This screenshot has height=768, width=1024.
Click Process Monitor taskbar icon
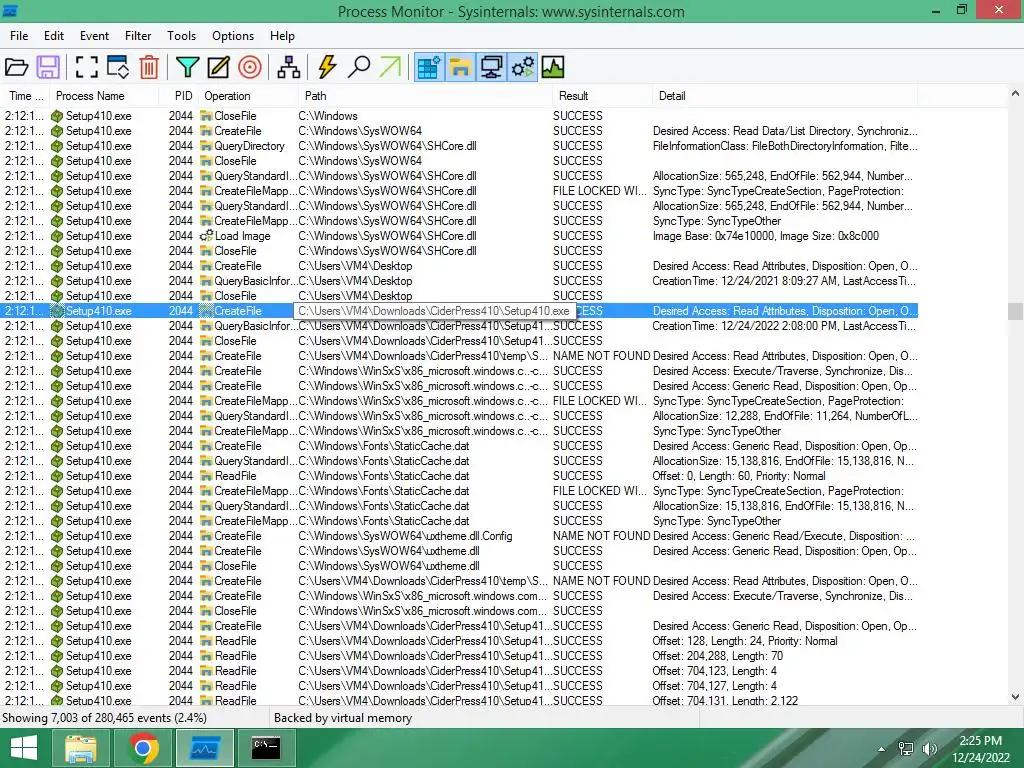[204, 748]
